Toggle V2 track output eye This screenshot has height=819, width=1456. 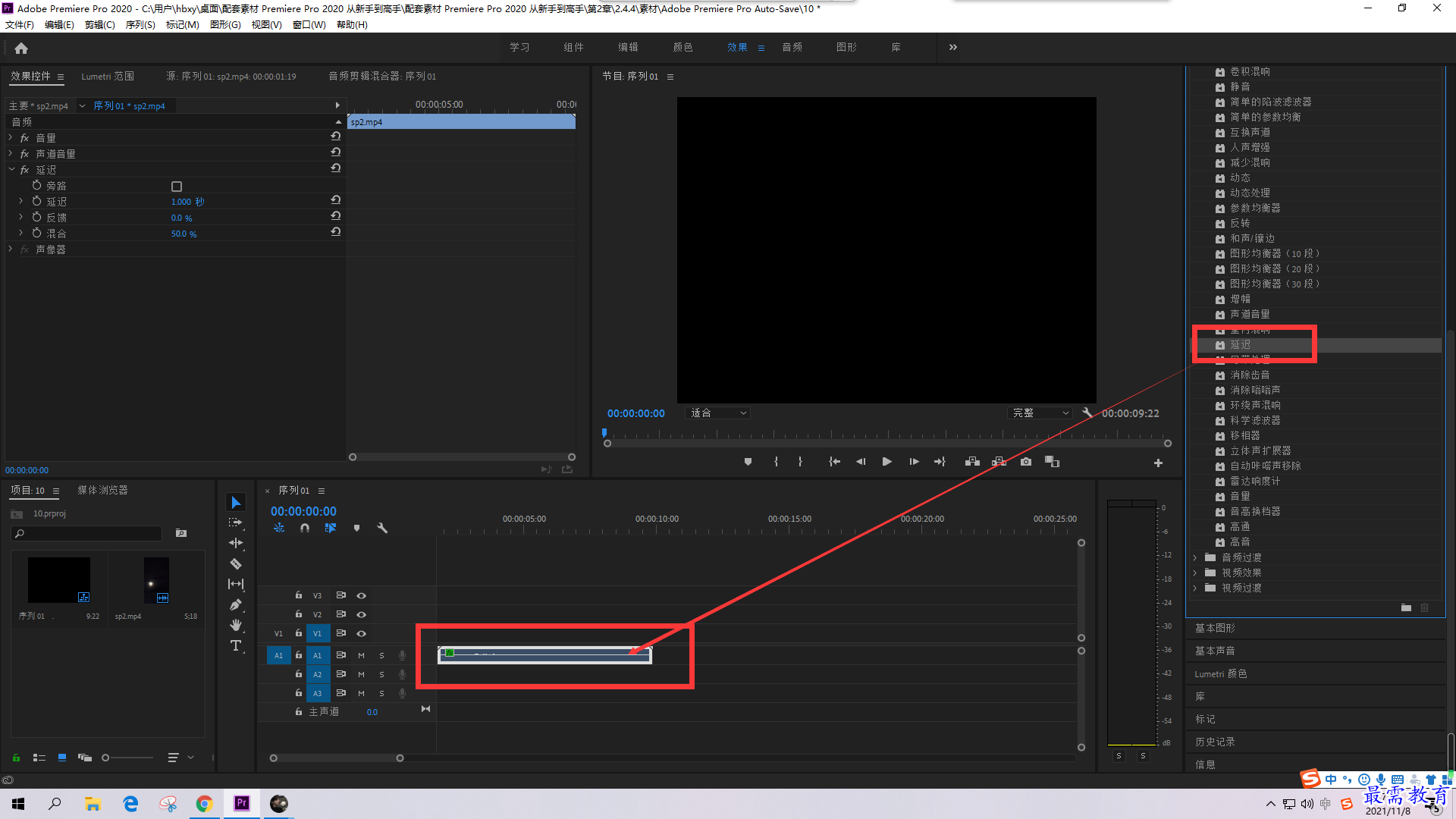pyautogui.click(x=362, y=615)
